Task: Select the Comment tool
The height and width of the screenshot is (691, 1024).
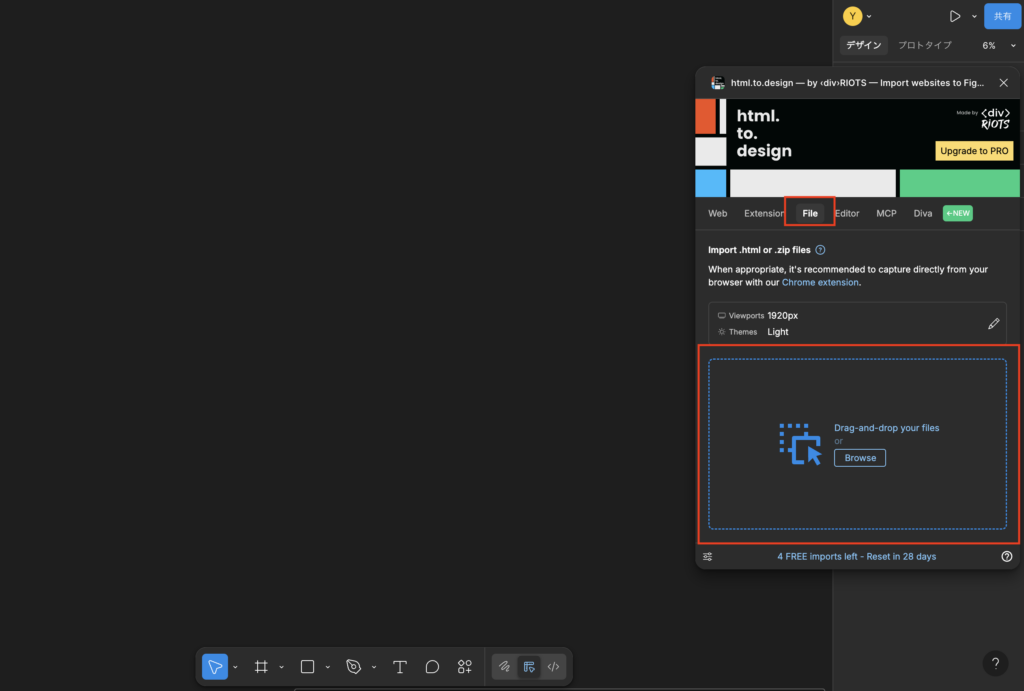Action: click(x=432, y=666)
